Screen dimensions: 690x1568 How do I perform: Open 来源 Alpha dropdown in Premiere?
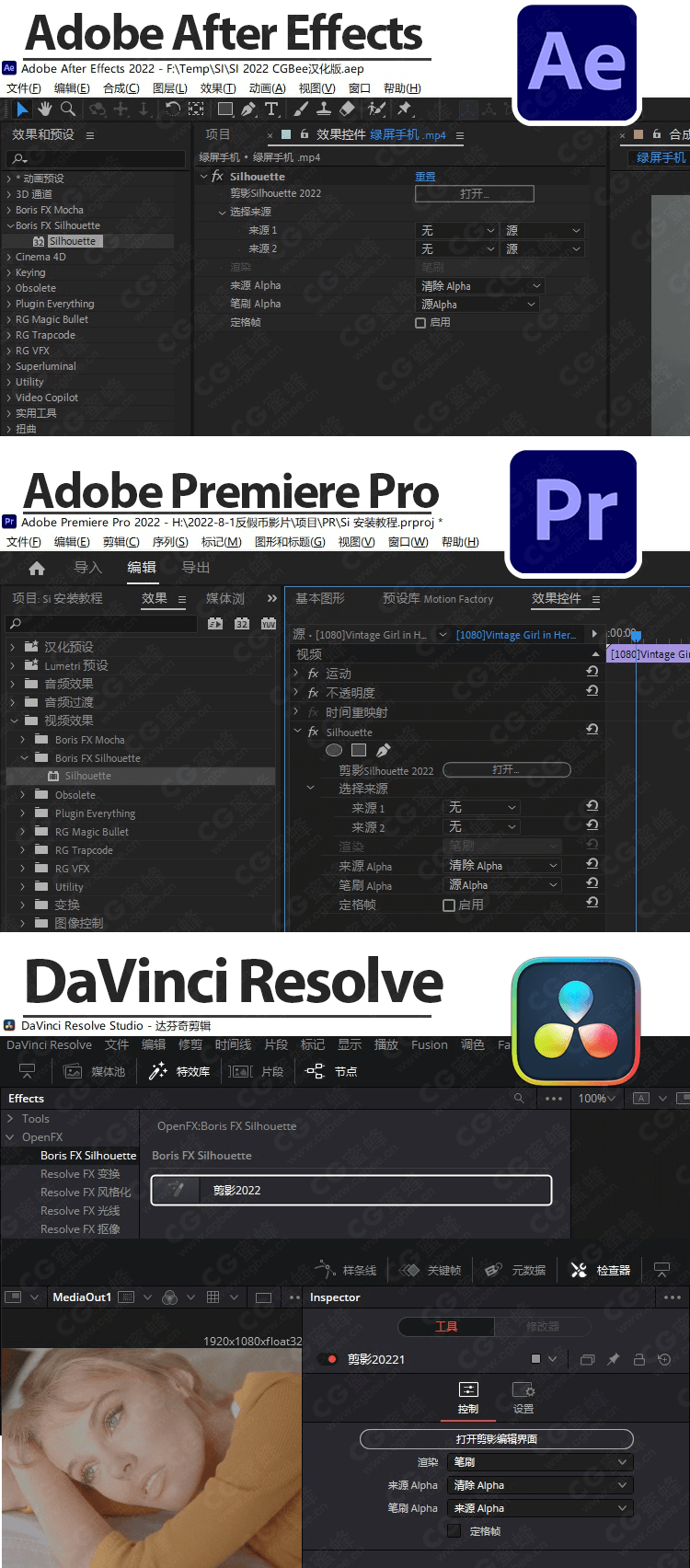click(502, 866)
